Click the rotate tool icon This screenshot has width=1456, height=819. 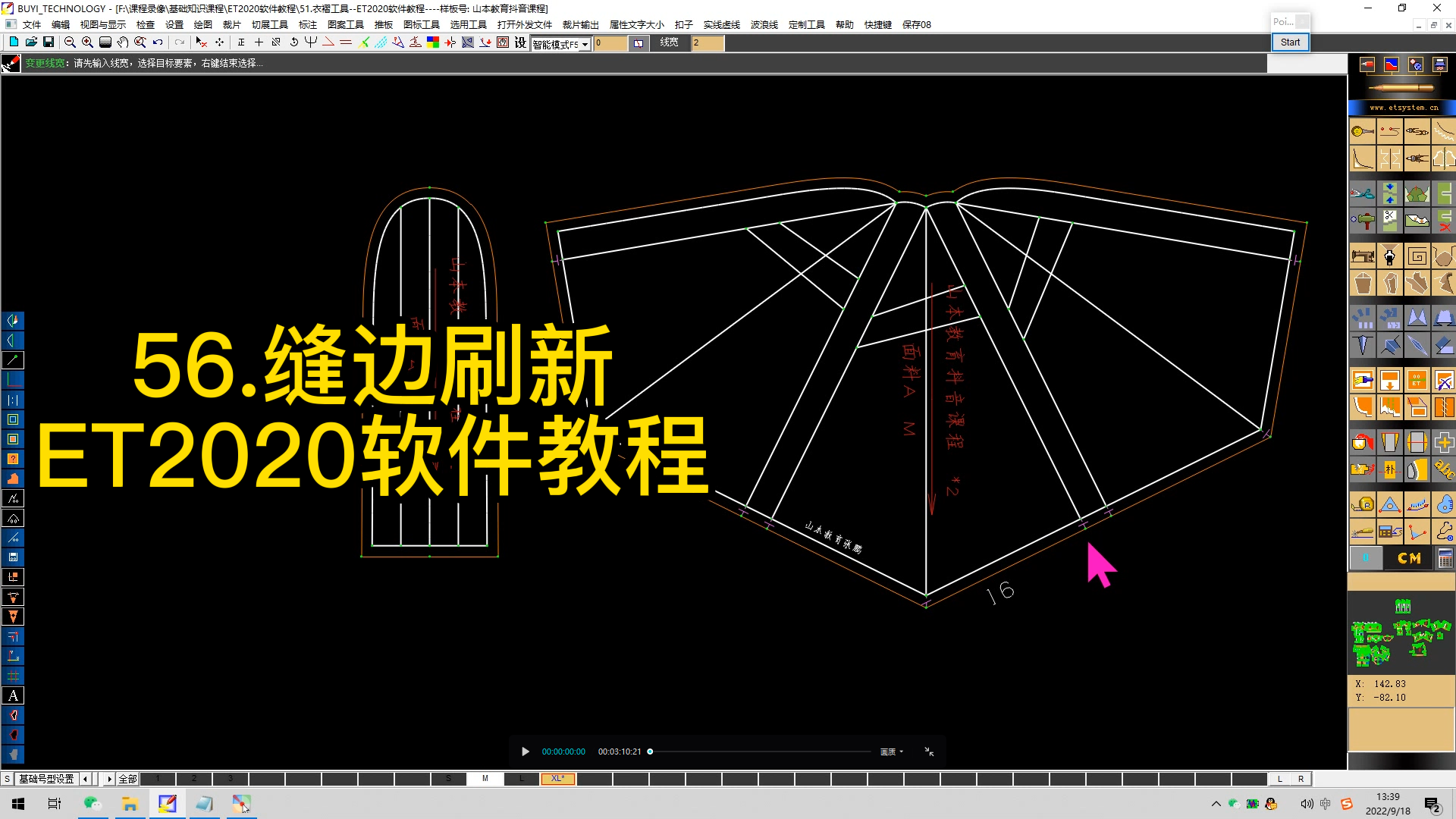[x=294, y=42]
